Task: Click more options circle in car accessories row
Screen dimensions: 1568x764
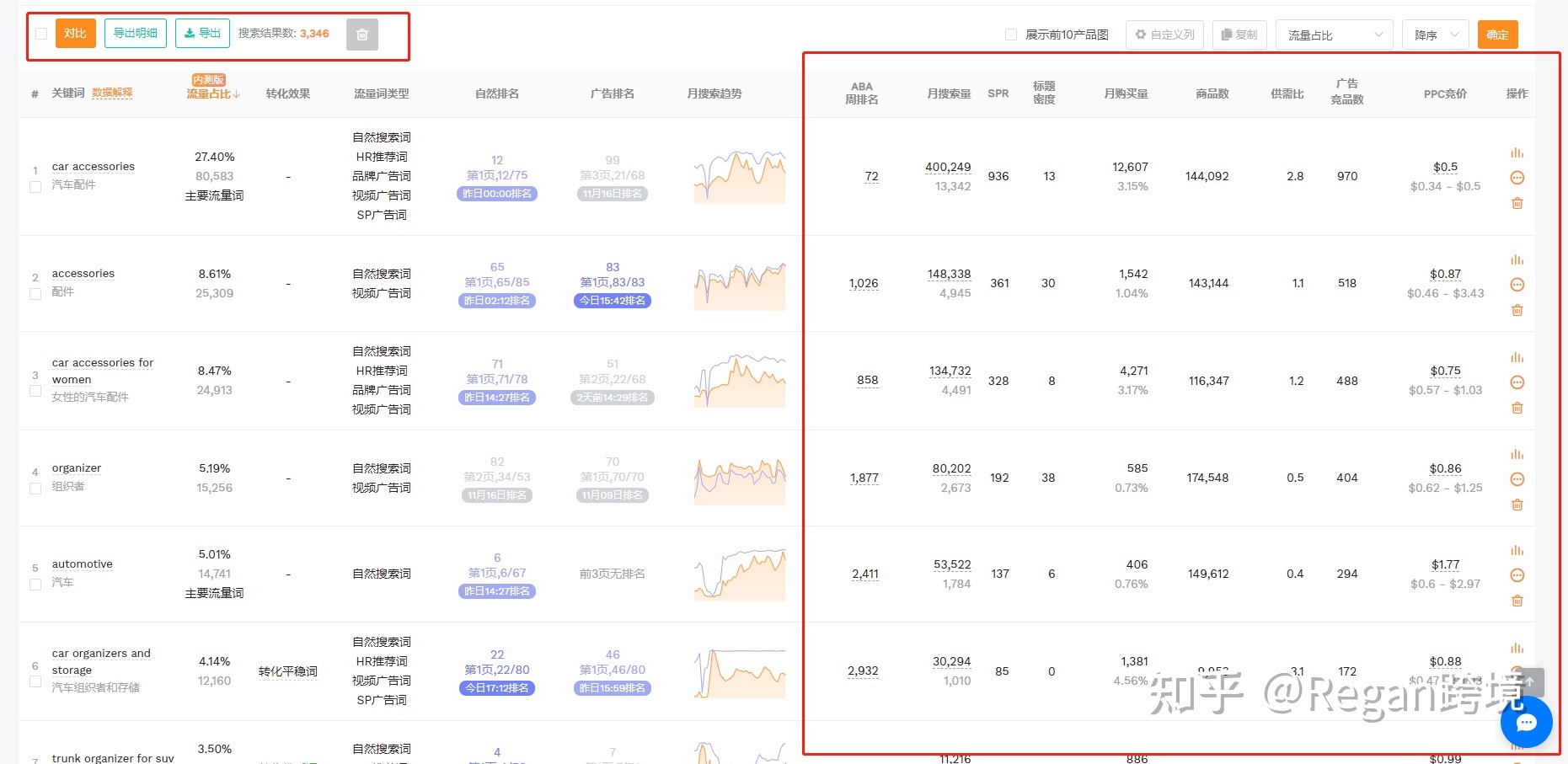Action: tap(1517, 178)
